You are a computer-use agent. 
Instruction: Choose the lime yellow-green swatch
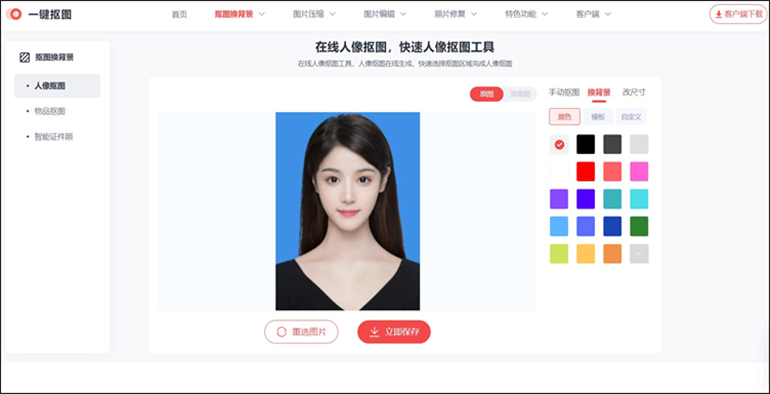559,254
